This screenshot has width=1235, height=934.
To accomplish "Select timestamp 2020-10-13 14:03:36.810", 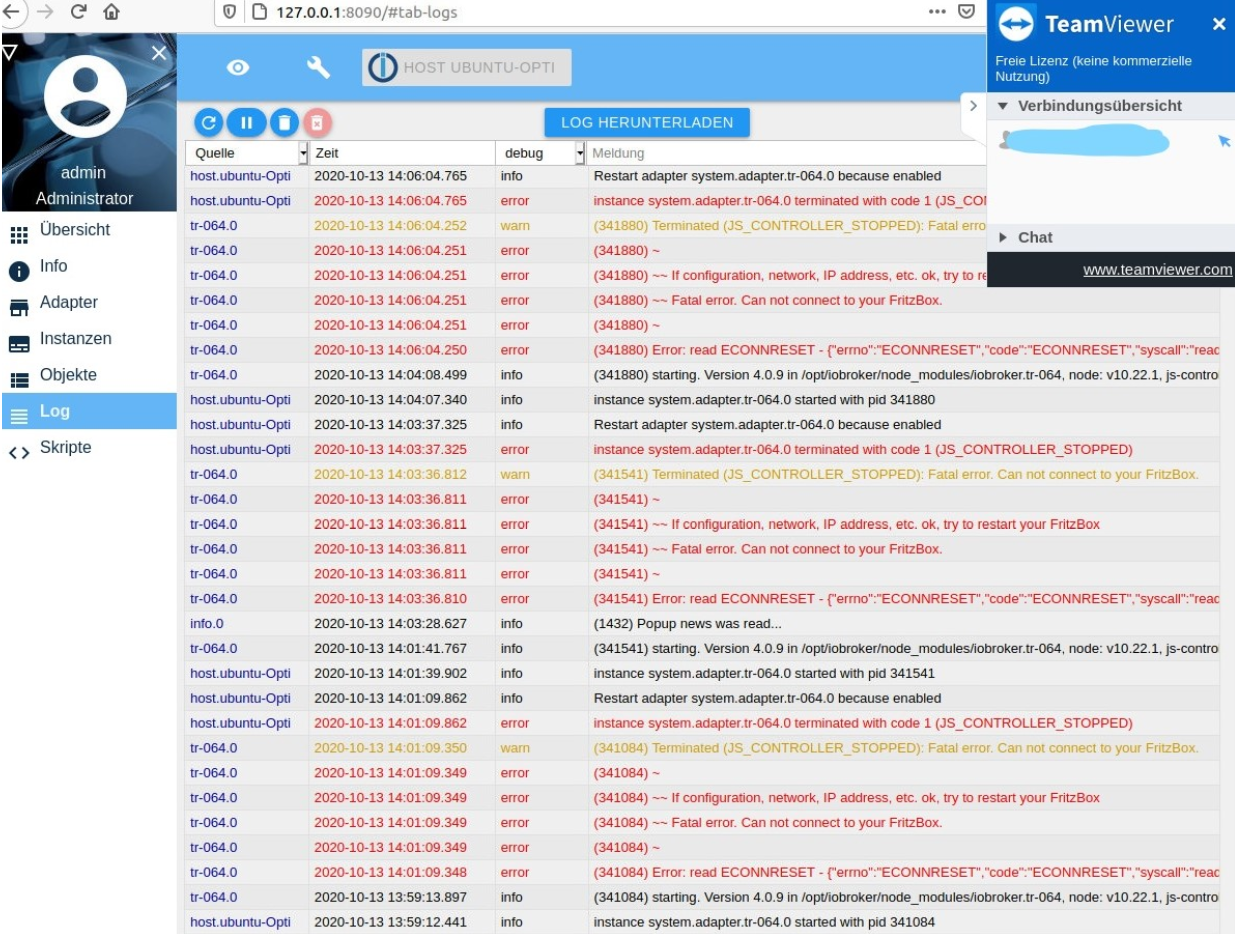I will click(390, 599).
